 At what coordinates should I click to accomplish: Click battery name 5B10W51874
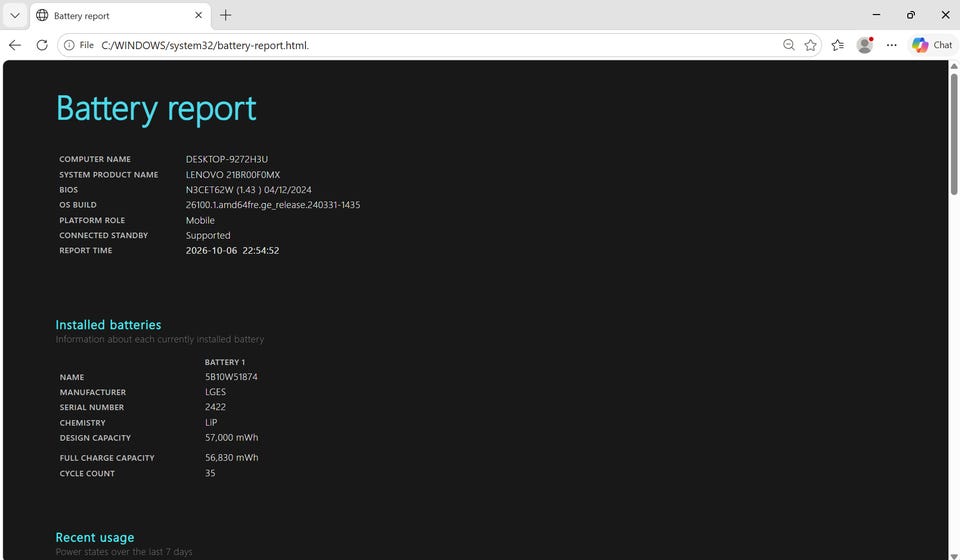coord(231,377)
